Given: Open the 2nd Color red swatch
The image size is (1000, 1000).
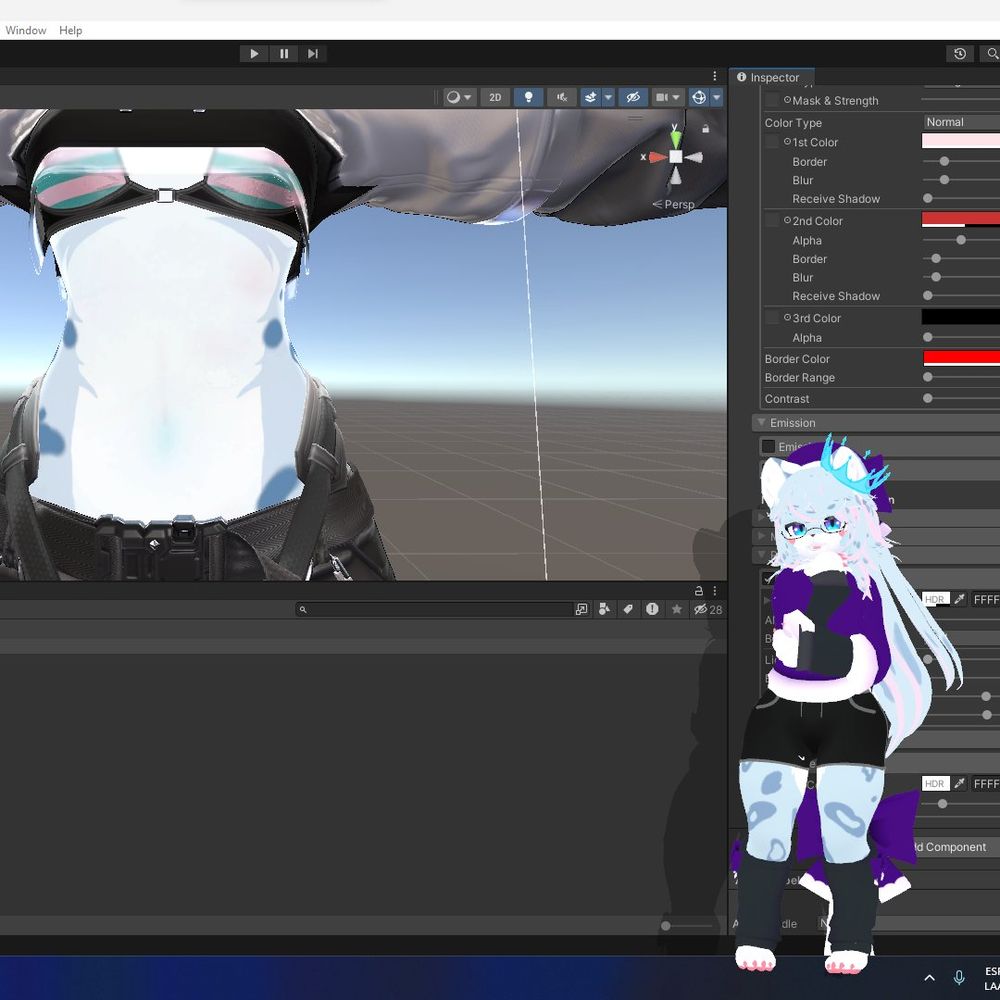Looking at the screenshot, I should [x=960, y=219].
